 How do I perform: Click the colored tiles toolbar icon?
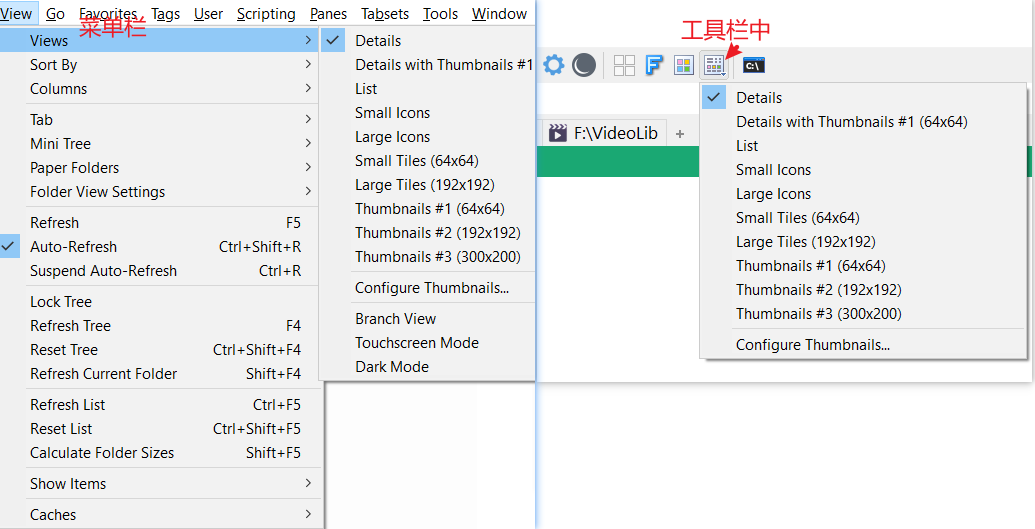coord(683,65)
